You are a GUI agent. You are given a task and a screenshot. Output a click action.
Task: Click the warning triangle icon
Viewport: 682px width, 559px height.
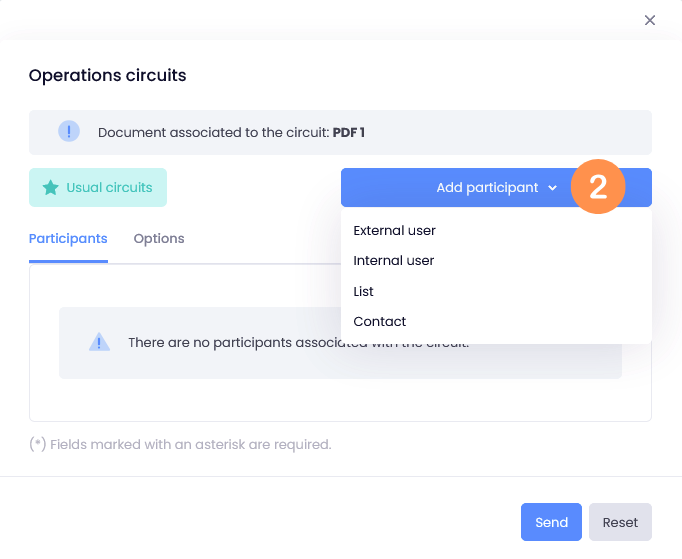(99, 342)
